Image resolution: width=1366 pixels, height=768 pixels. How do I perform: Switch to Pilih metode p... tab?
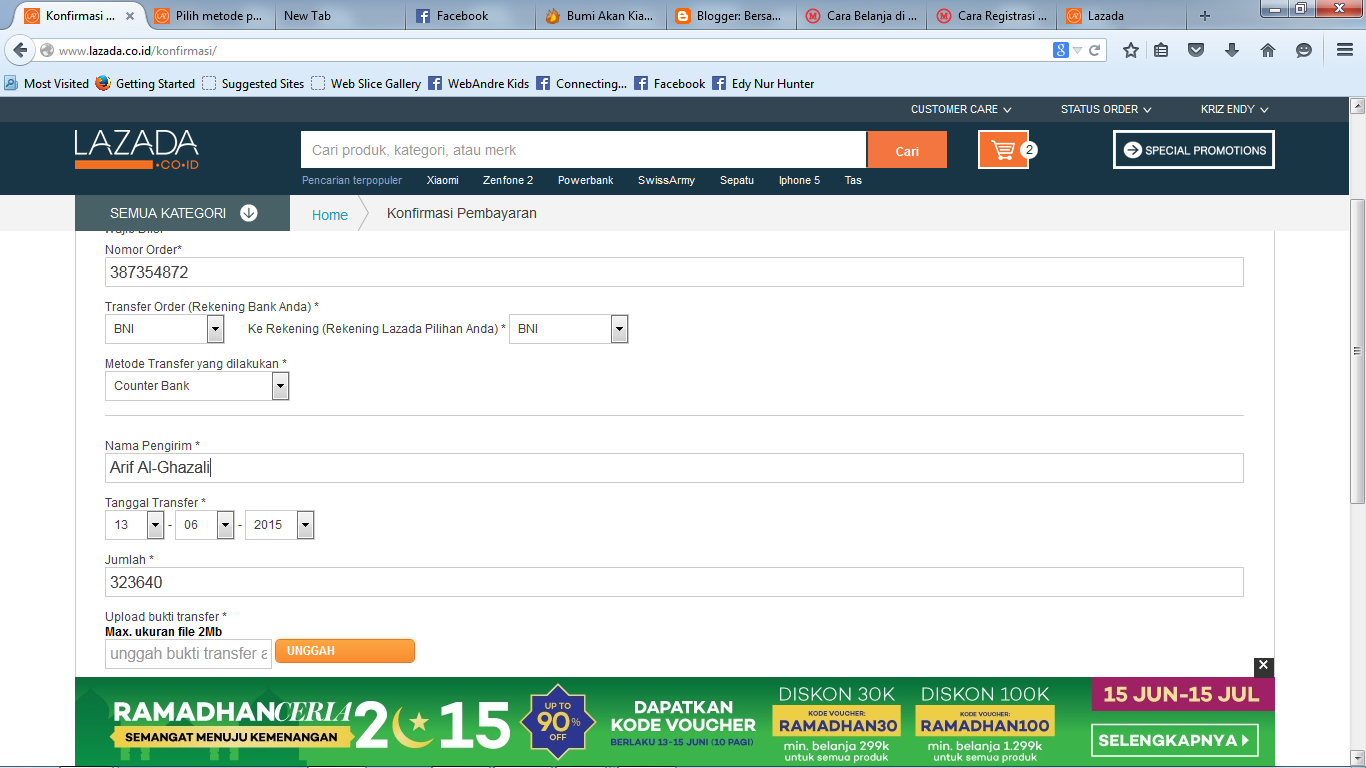coord(210,16)
